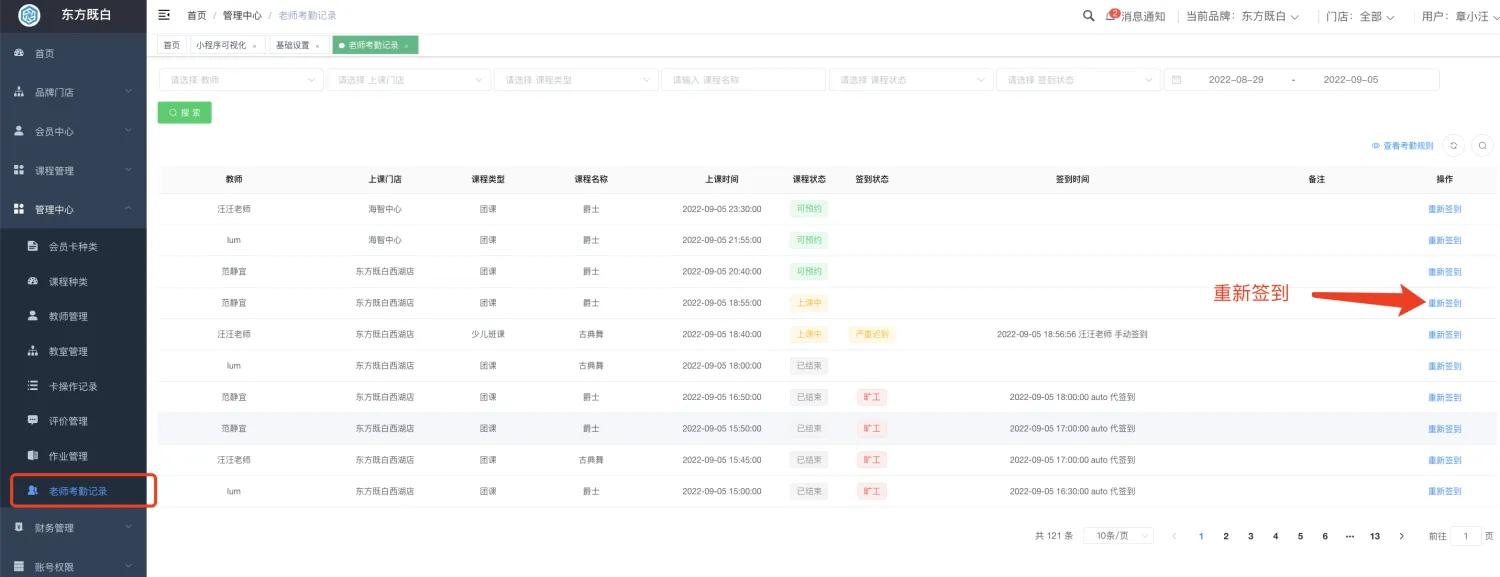Click the search magnifier icon in header

[x=1089, y=16]
